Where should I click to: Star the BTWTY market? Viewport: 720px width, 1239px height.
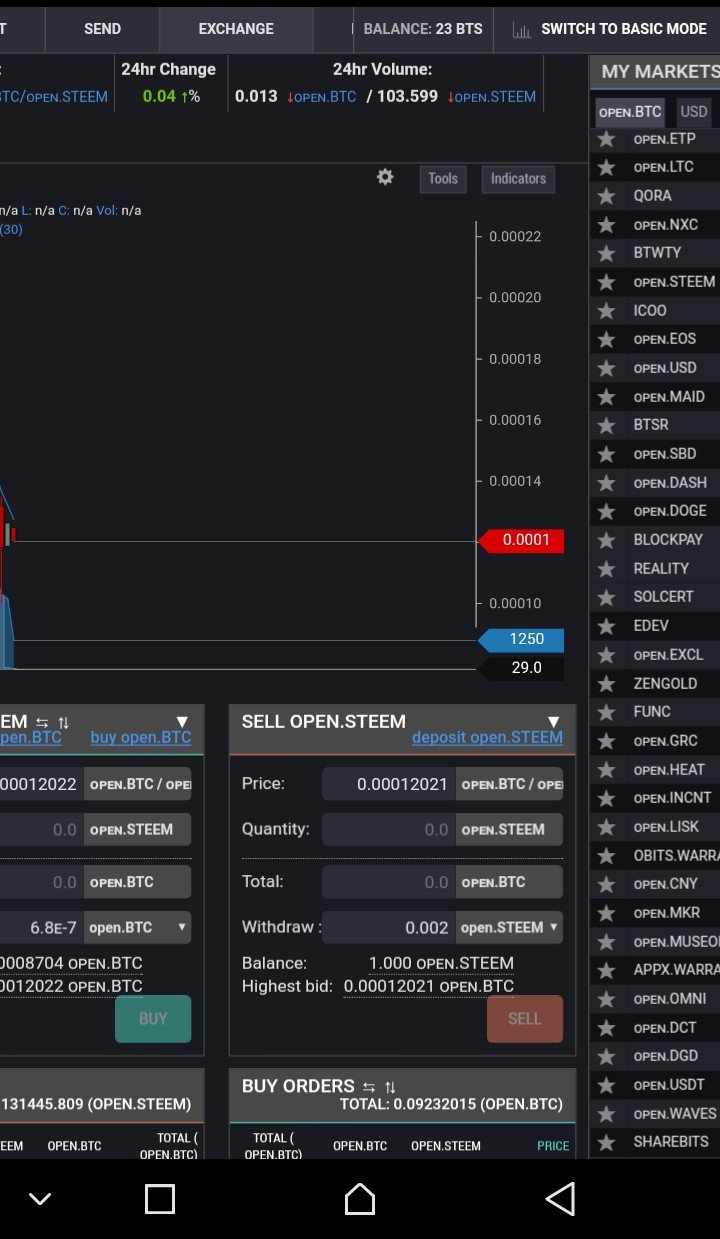pyautogui.click(x=606, y=253)
